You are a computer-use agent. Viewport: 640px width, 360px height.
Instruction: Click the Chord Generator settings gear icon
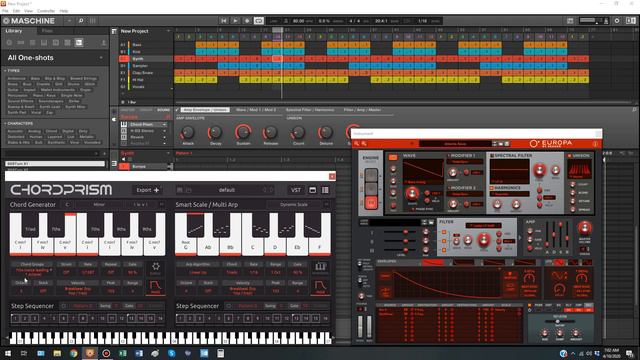tap(156, 267)
